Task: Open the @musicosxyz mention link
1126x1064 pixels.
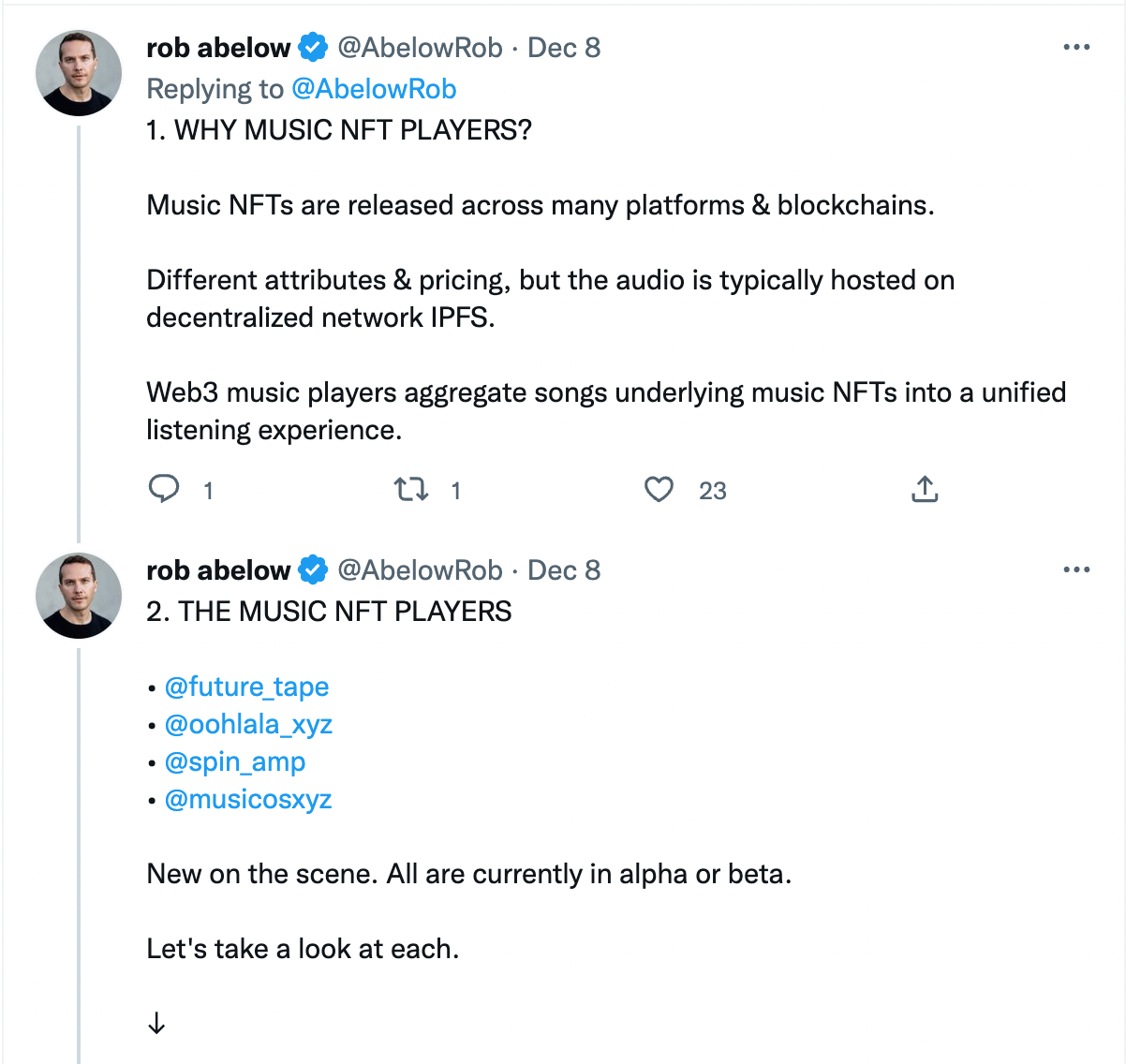Action: (x=248, y=799)
